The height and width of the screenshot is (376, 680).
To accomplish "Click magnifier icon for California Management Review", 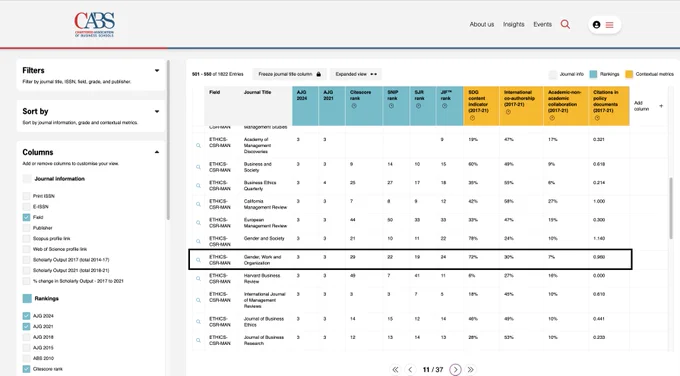I will coord(198,204).
